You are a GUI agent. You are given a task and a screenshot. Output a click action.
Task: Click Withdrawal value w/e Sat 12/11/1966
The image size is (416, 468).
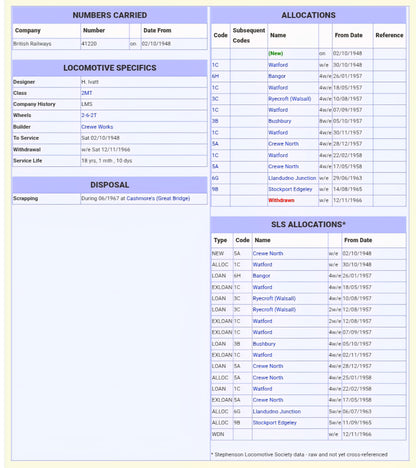point(106,149)
